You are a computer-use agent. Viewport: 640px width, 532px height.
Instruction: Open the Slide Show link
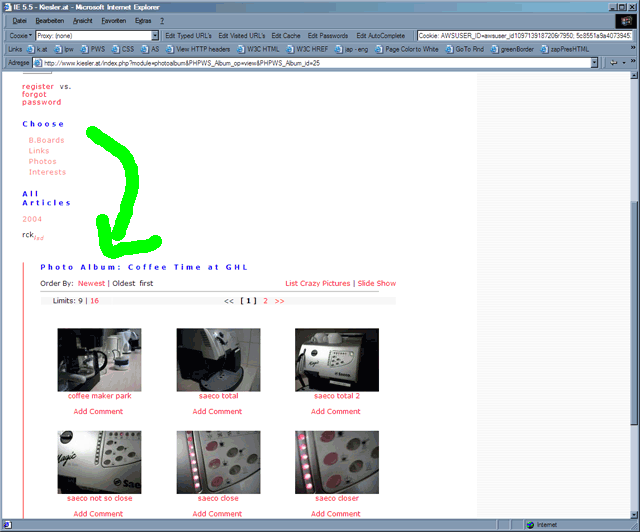pyautogui.click(x=377, y=283)
